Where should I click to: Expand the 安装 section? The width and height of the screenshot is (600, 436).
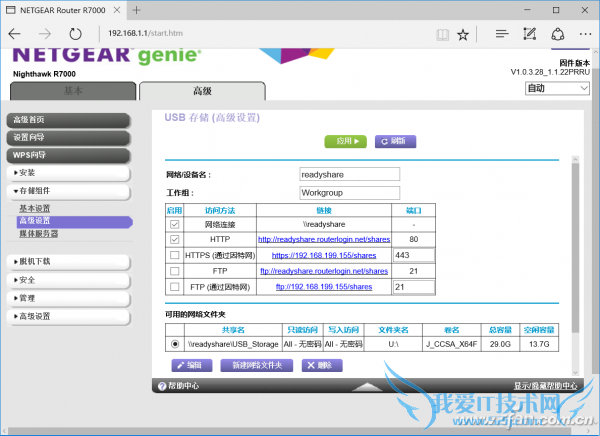tap(69, 173)
